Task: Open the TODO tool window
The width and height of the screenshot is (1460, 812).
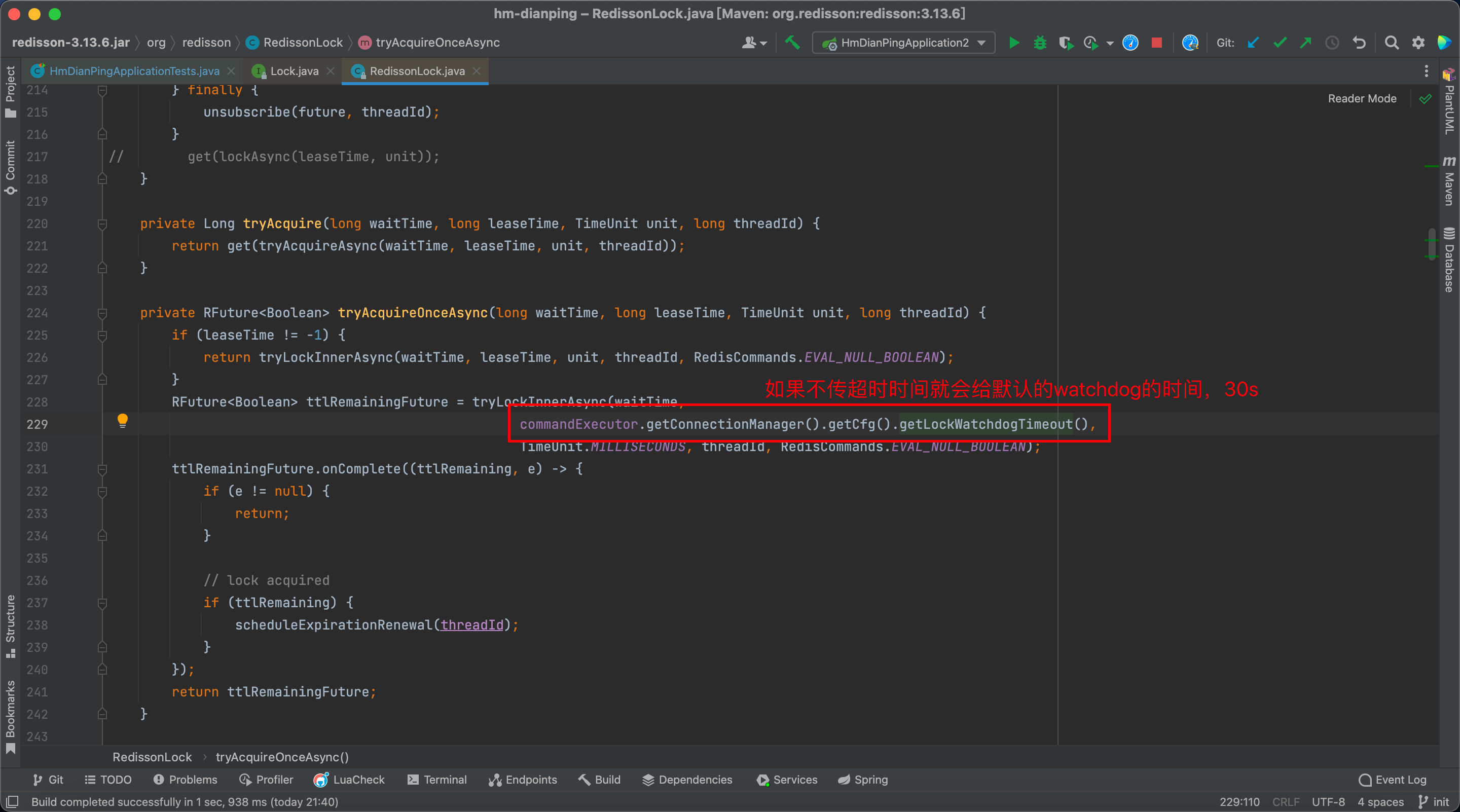Action: coord(108,780)
